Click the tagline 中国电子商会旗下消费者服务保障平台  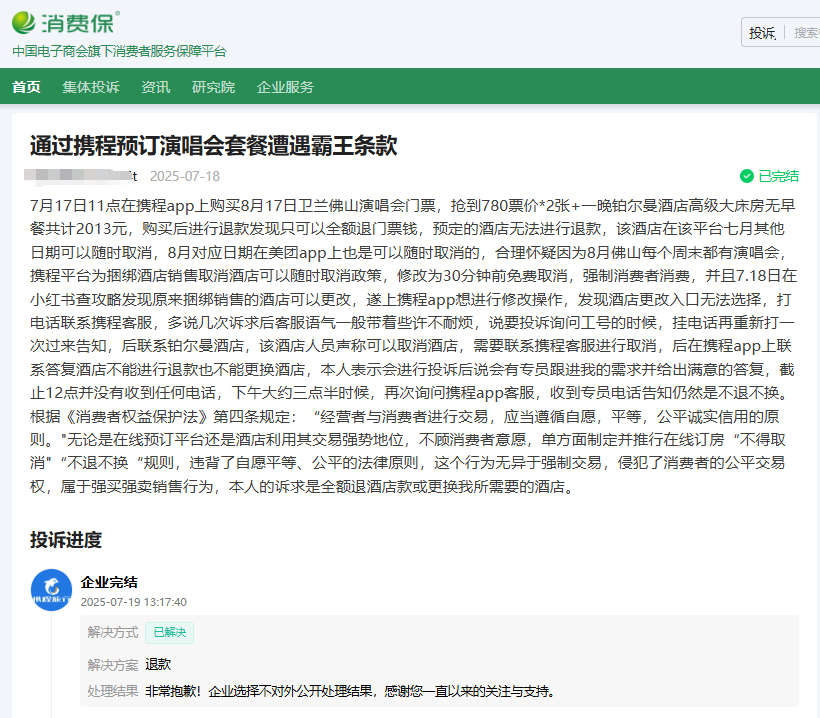coord(119,51)
